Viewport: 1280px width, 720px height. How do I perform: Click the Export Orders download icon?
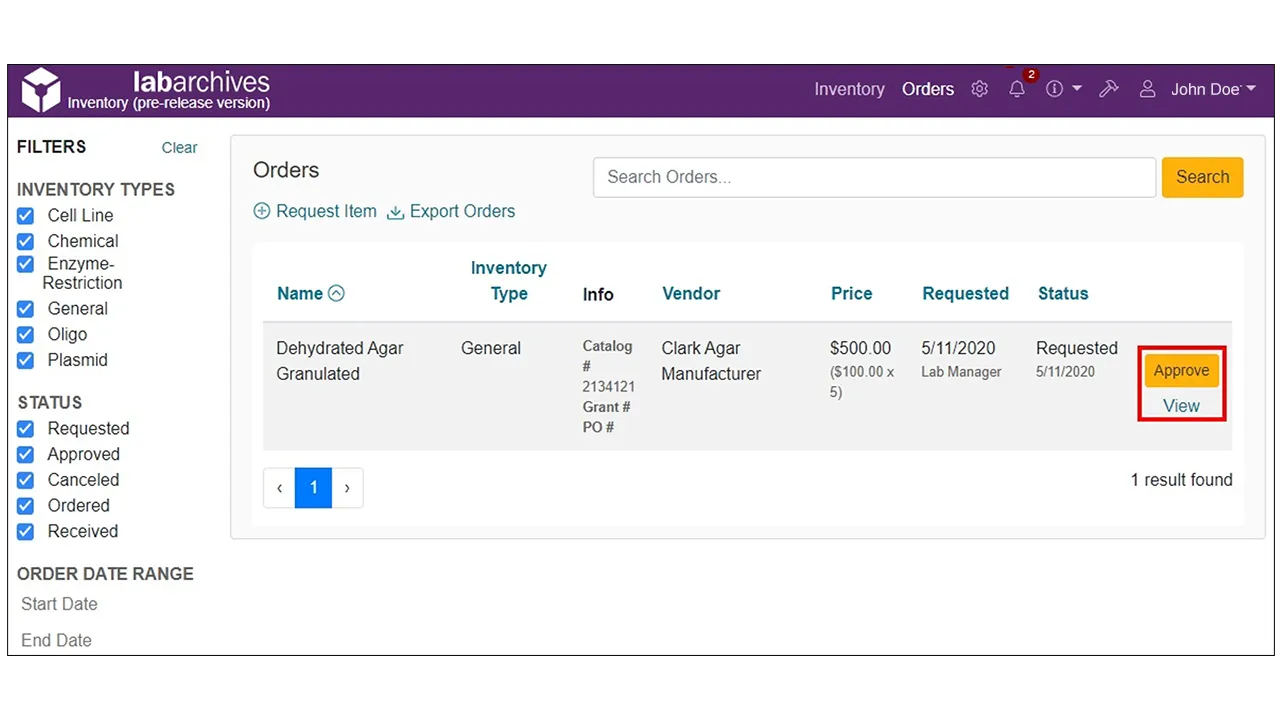point(395,212)
